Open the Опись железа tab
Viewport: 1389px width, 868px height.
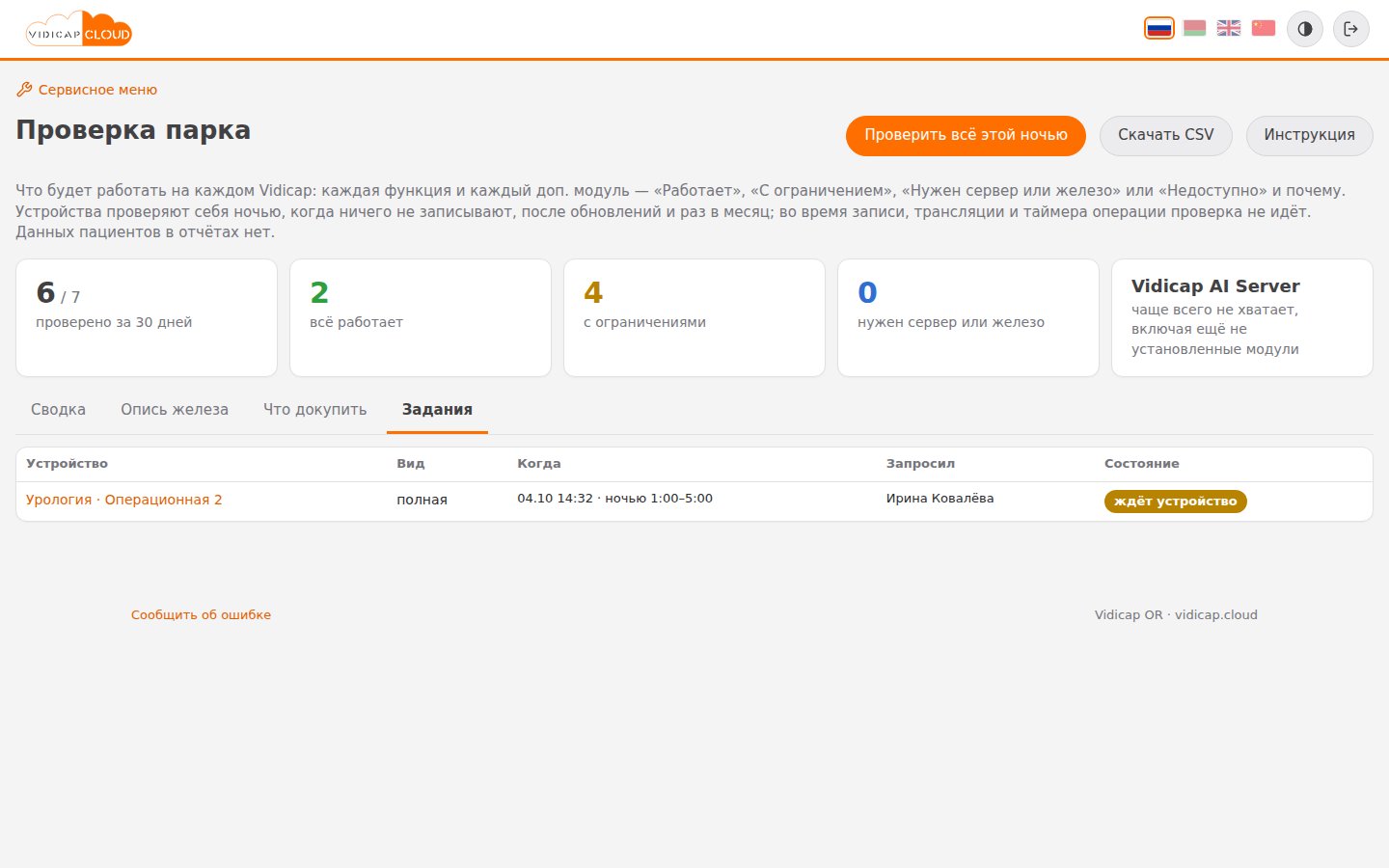175,410
